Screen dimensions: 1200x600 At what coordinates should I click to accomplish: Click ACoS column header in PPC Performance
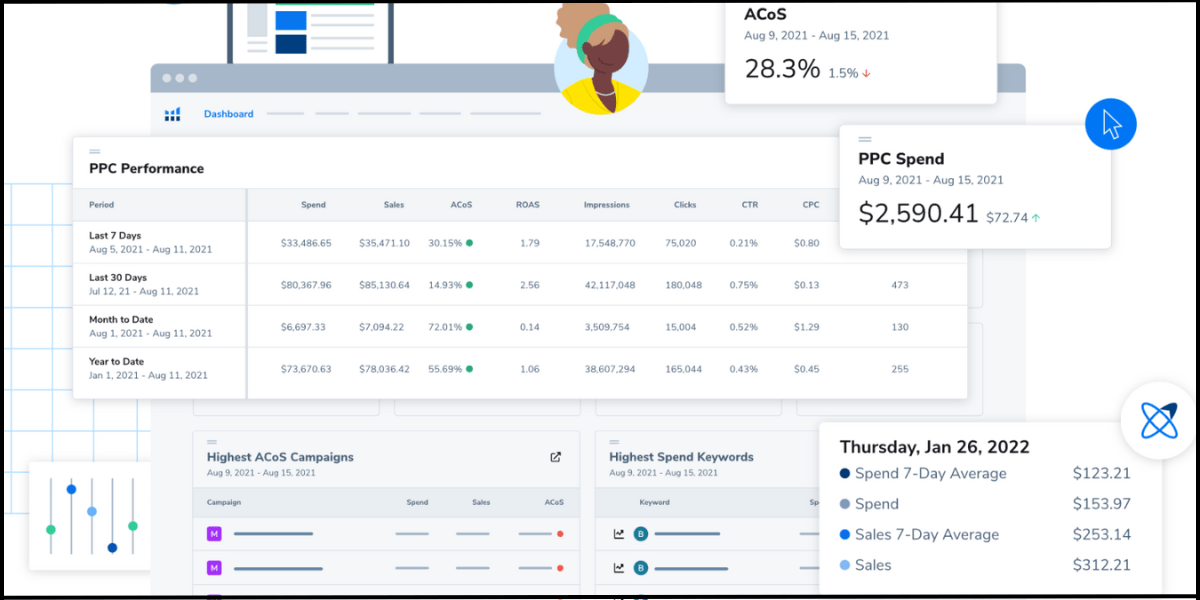click(461, 205)
